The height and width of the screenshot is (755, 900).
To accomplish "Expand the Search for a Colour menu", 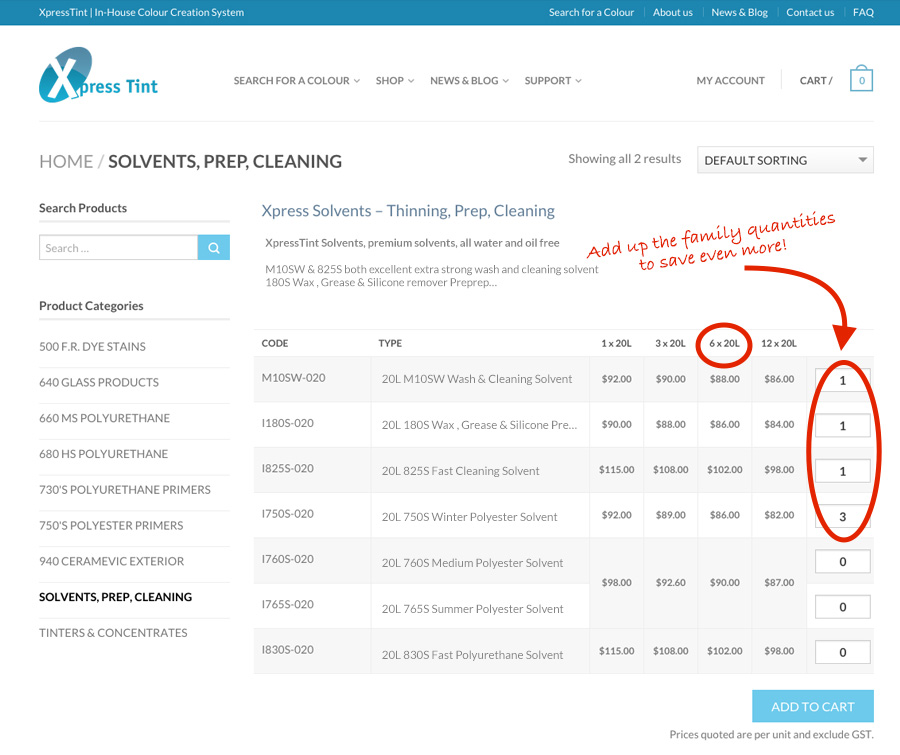I will pos(297,81).
